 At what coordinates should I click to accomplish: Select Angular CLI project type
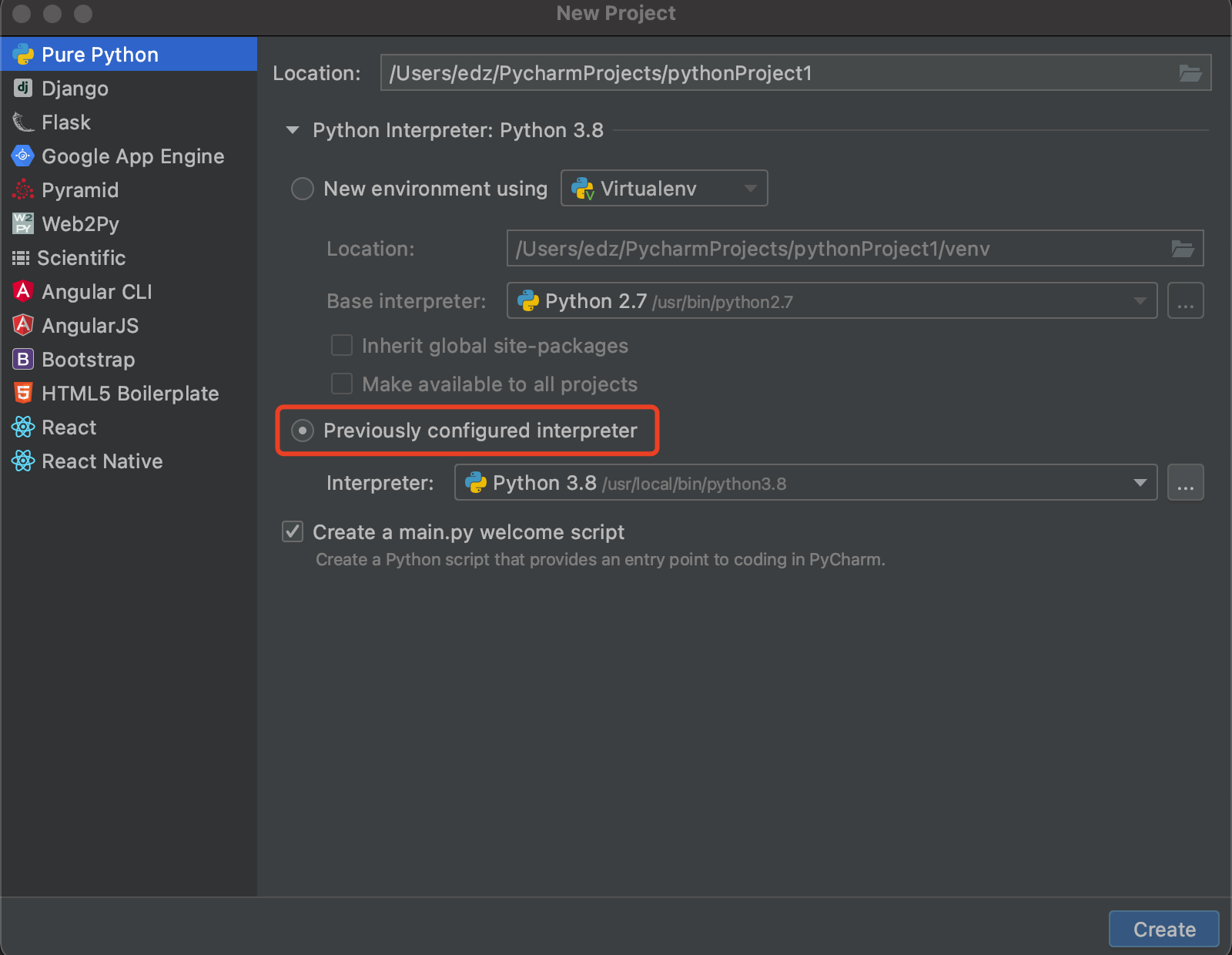pyautogui.click(x=129, y=291)
